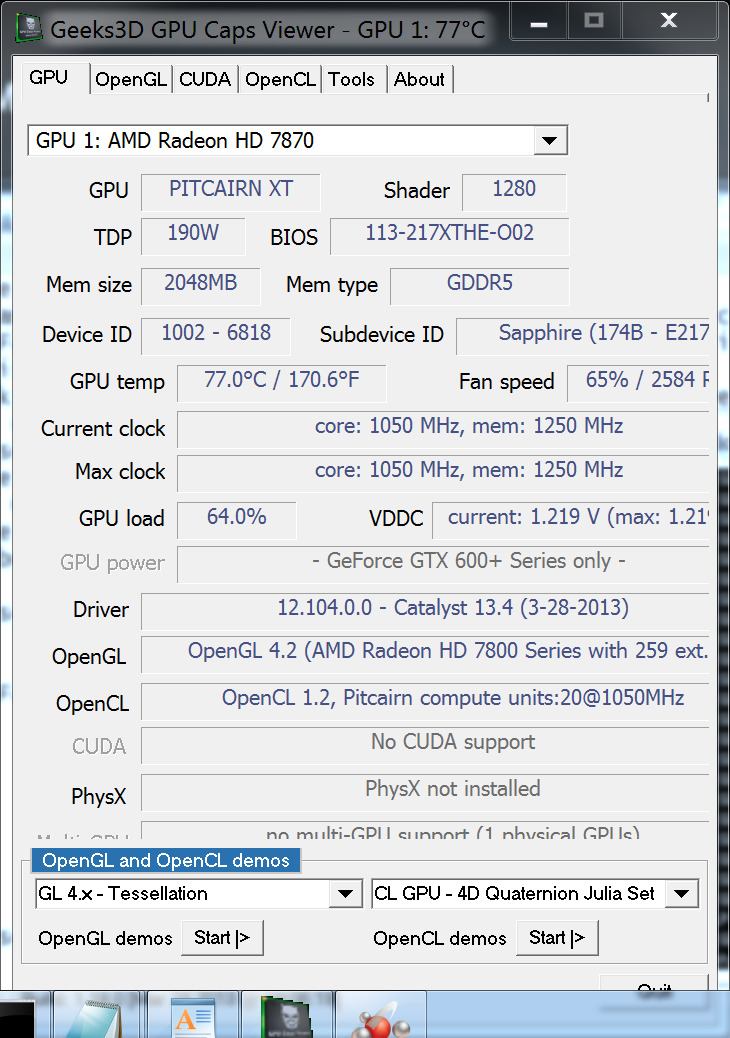Click the Current clock core 1050 MHz field
This screenshot has width=730, height=1038.
click(x=443, y=429)
